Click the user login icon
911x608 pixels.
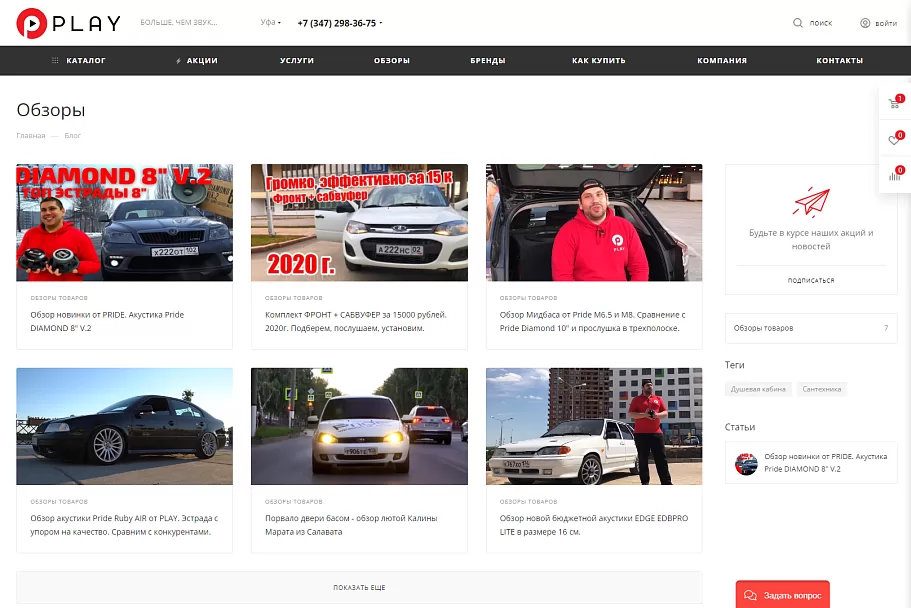coord(865,23)
